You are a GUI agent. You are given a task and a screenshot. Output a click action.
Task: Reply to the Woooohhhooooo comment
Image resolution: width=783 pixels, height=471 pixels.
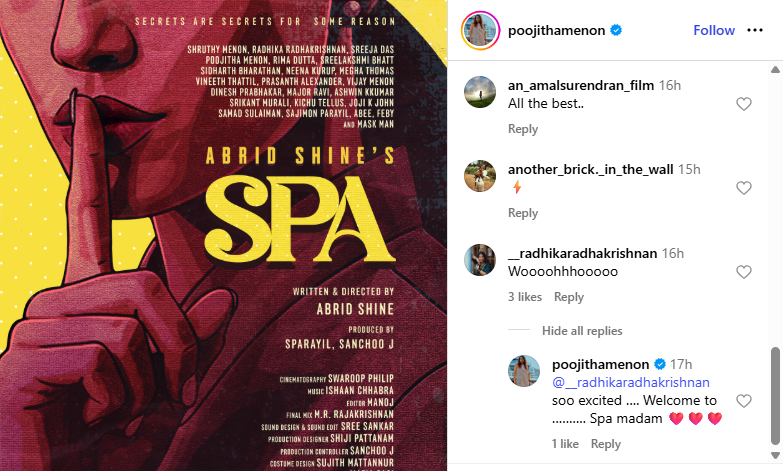pyautogui.click(x=569, y=297)
